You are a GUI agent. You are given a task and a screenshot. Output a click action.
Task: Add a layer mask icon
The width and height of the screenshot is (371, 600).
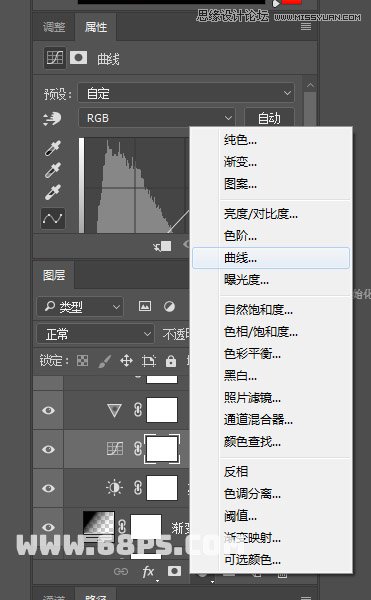pos(174,571)
